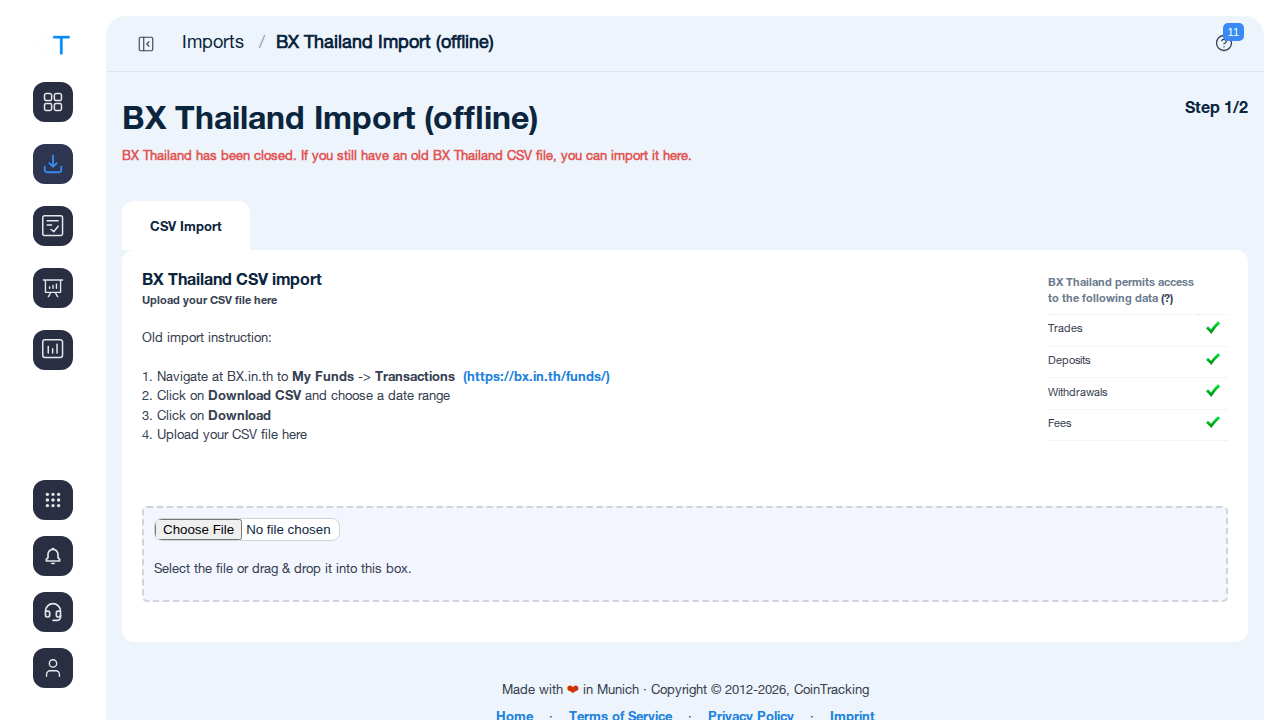
Task: Click 'Old import instruction:' text
Action: point(207,337)
